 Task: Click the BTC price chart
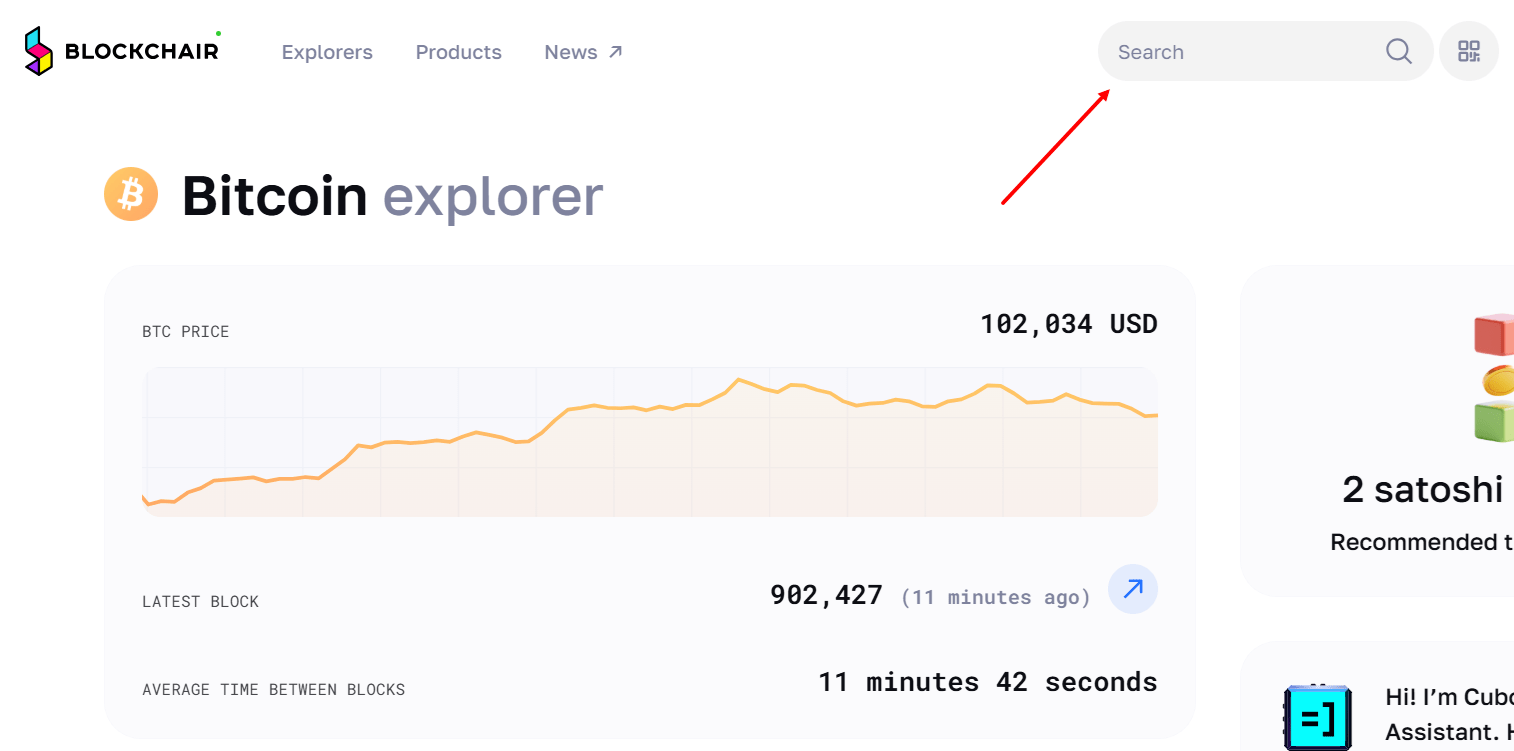click(x=650, y=441)
